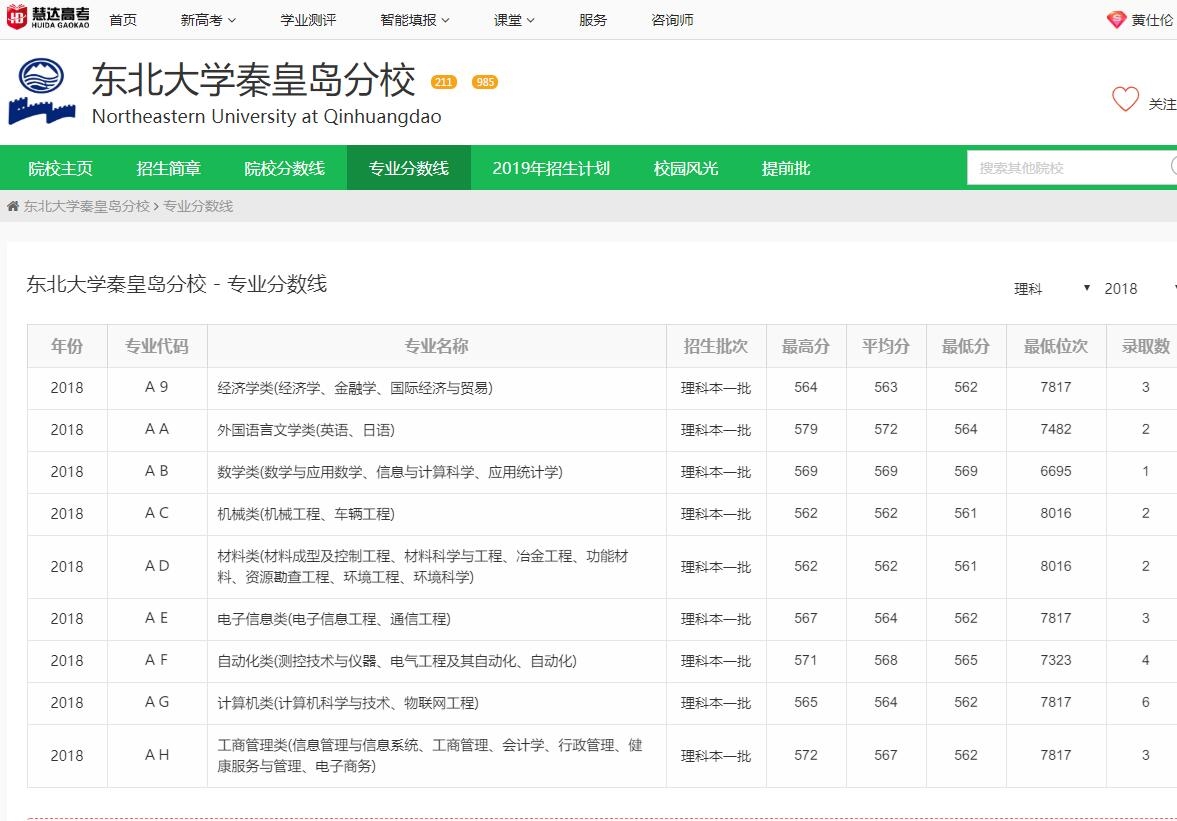Image resolution: width=1177 pixels, height=821 pixels.
Task: Click lowest rank value 7482
Action: tap(1055, 429)
